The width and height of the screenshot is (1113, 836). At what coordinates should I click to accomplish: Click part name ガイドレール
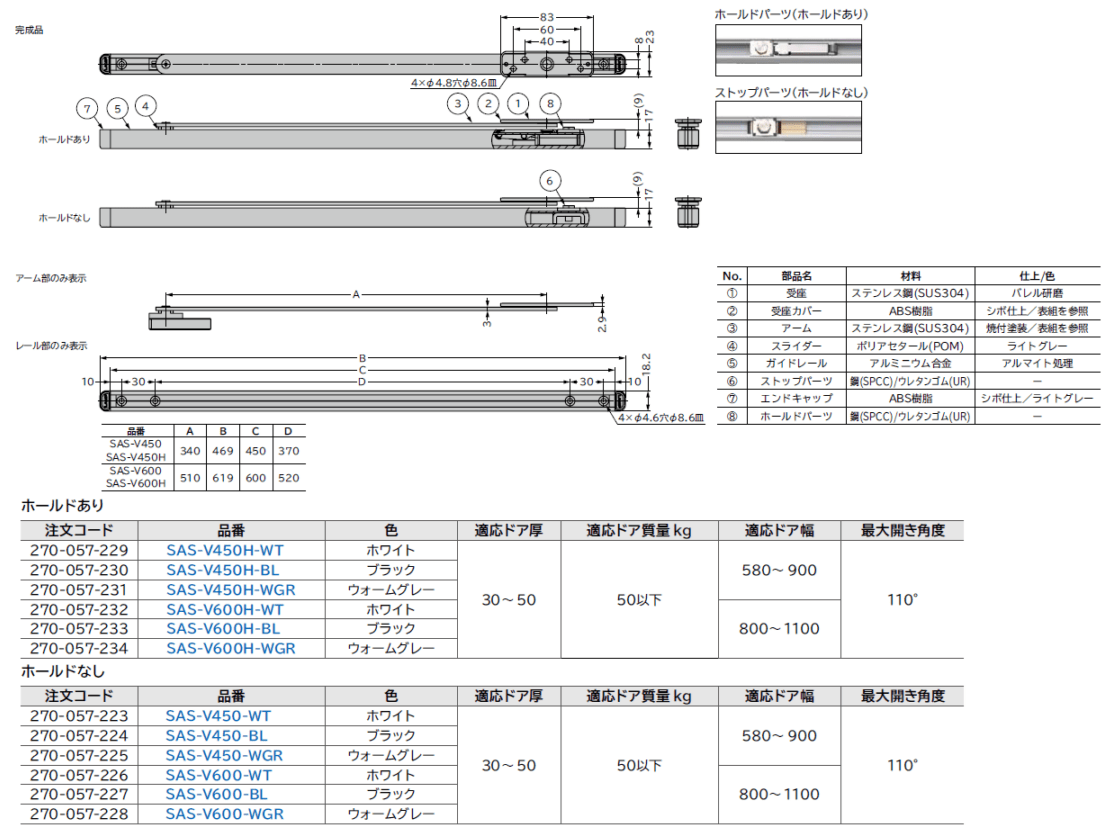click(796, 363)
